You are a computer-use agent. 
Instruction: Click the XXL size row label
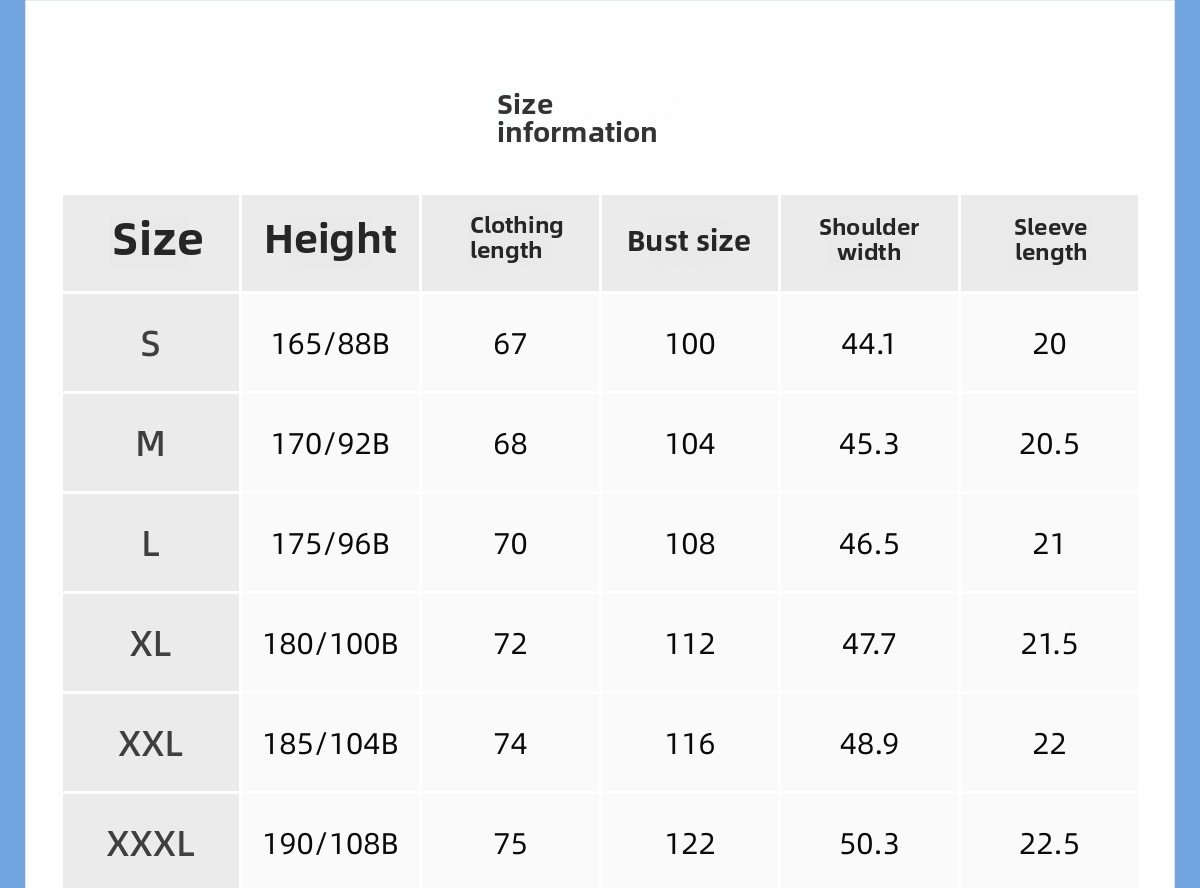coord(150,744)
